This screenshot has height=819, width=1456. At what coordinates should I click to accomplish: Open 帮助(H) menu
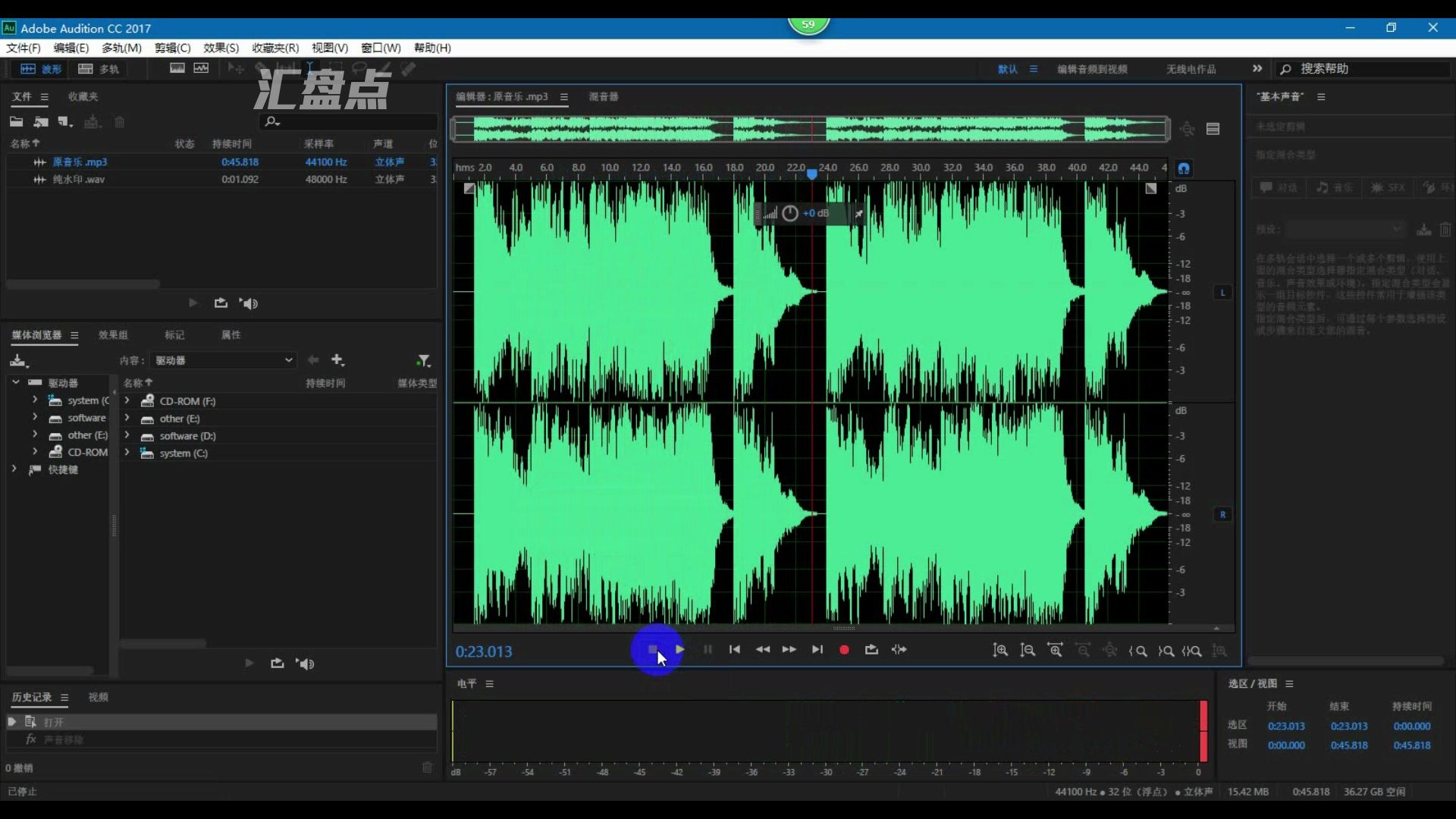click(x=432, y=48)
